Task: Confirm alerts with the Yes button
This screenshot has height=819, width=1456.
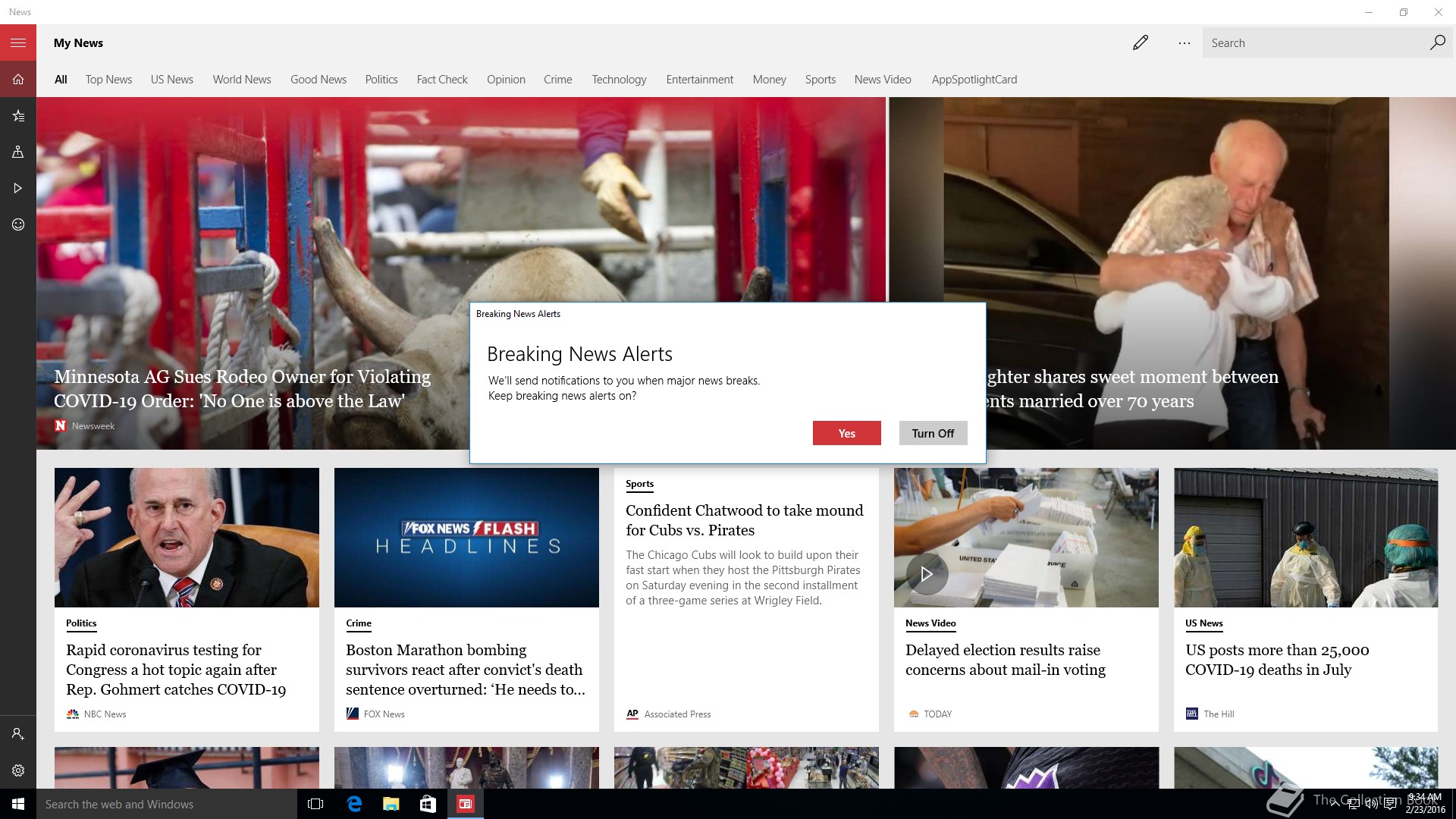Action: point(847,433)
